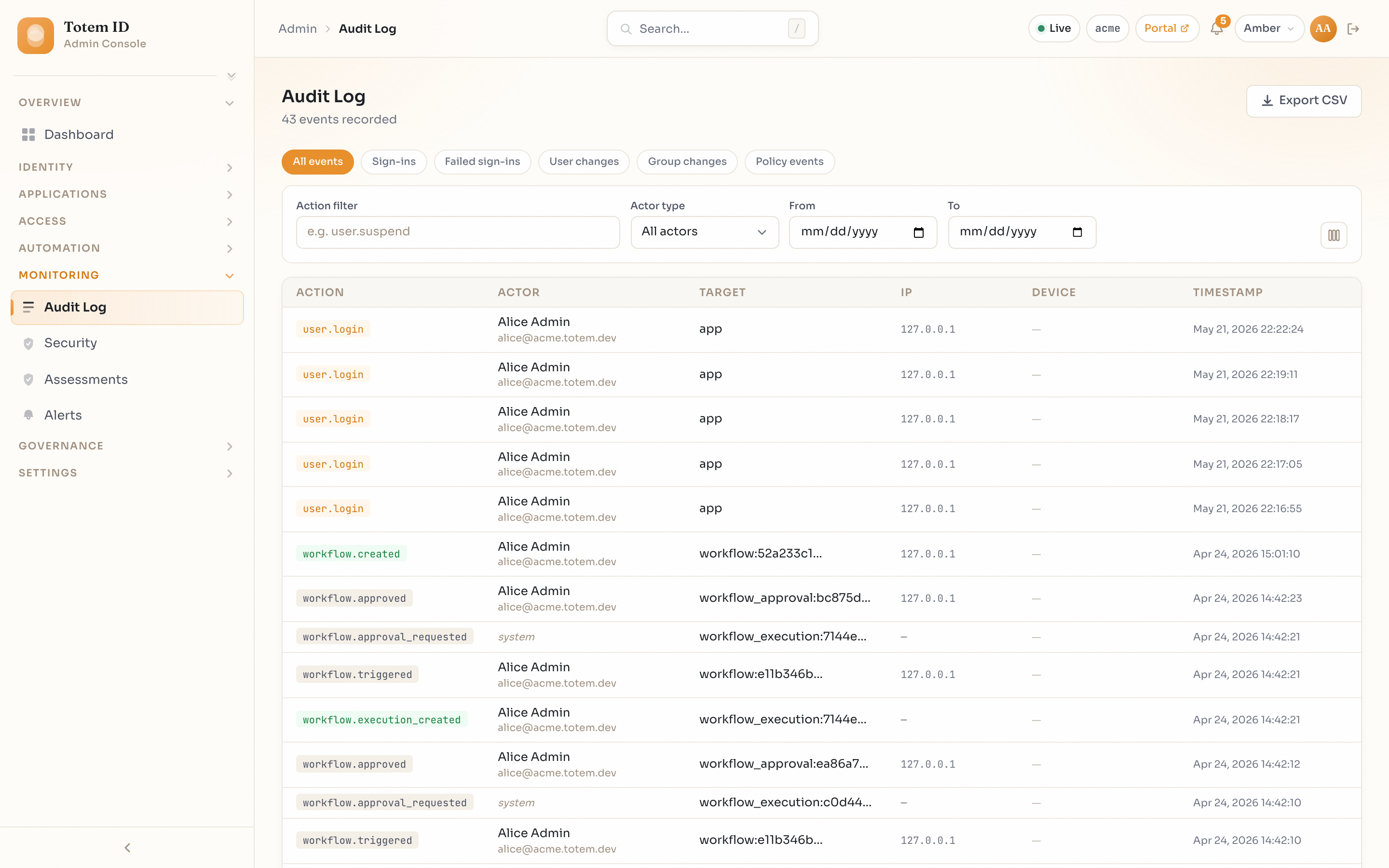The height and width of the screenshot is (868, 1389).
Task: Collapse the Overview section
Action: 127,103
